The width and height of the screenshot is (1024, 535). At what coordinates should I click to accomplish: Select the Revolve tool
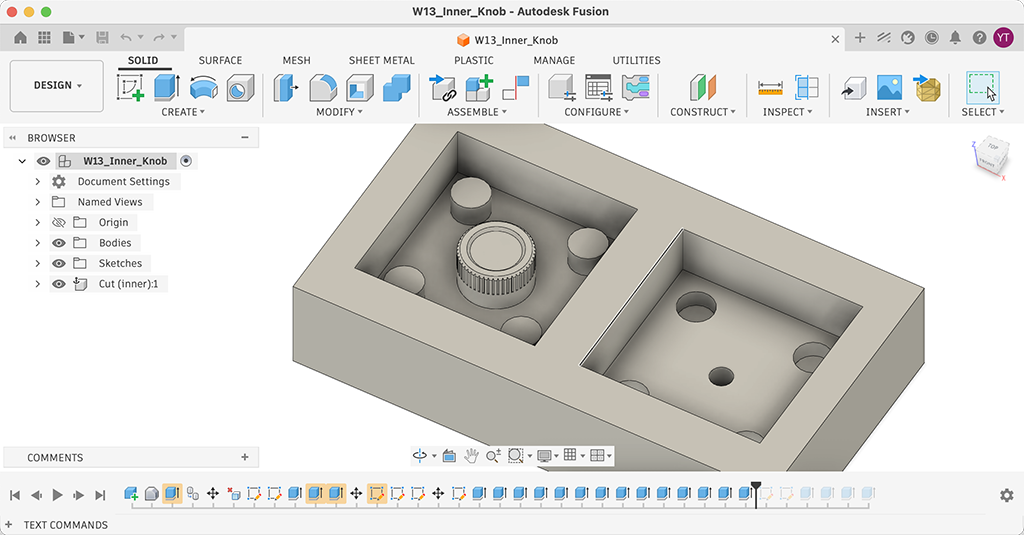coord(203,88)
